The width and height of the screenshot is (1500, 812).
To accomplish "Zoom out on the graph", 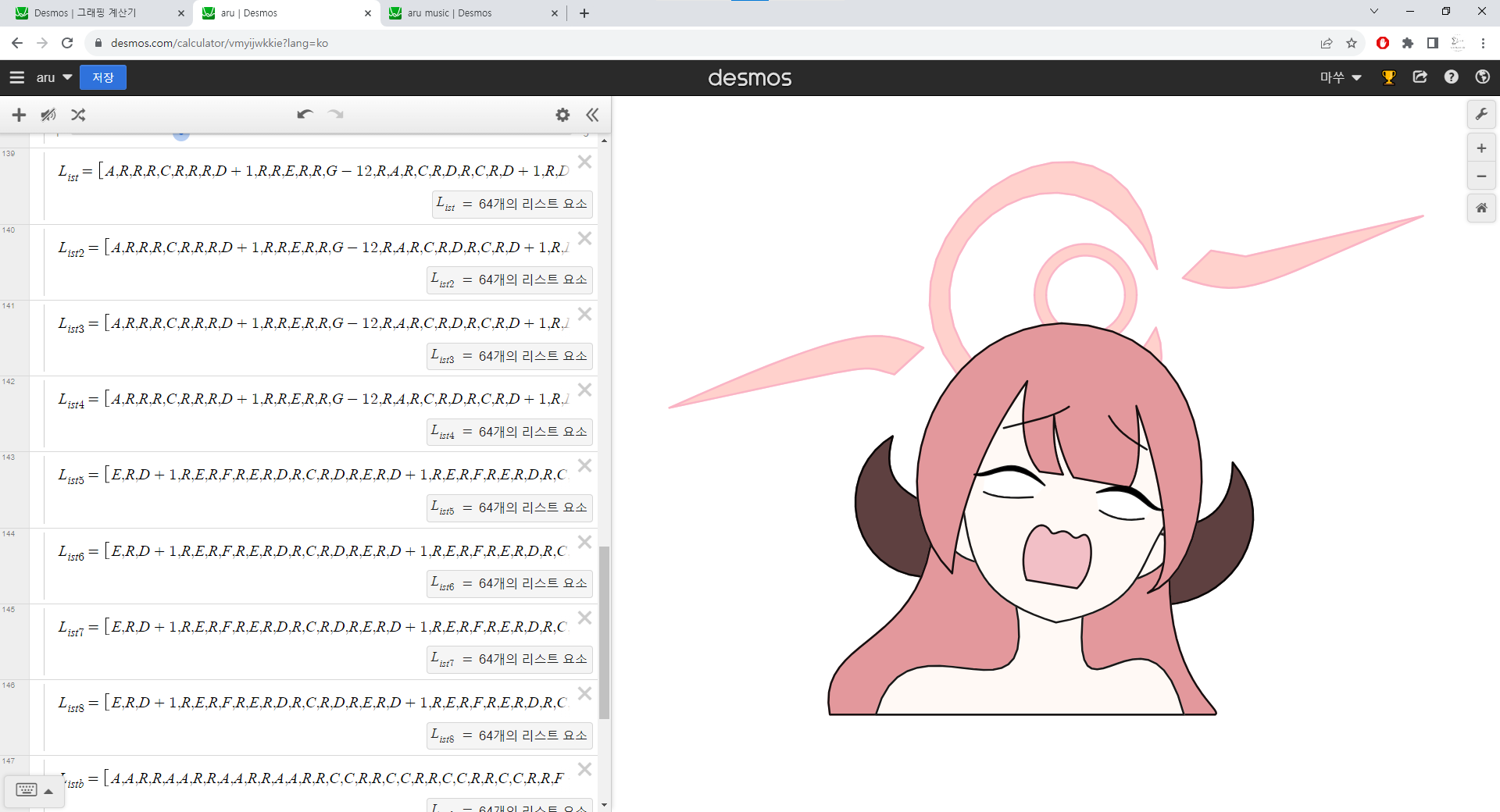I will point(1480,176).
